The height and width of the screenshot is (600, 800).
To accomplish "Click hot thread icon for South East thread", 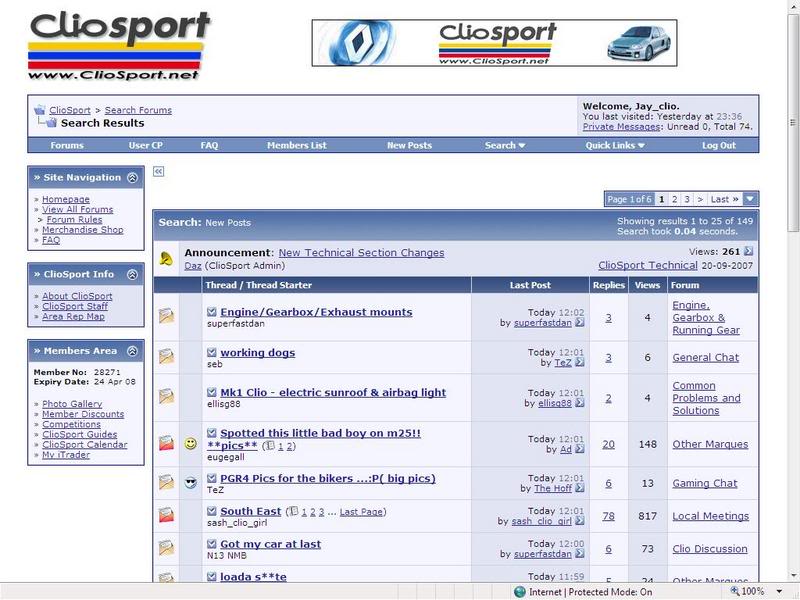I will tap(166, 514).
